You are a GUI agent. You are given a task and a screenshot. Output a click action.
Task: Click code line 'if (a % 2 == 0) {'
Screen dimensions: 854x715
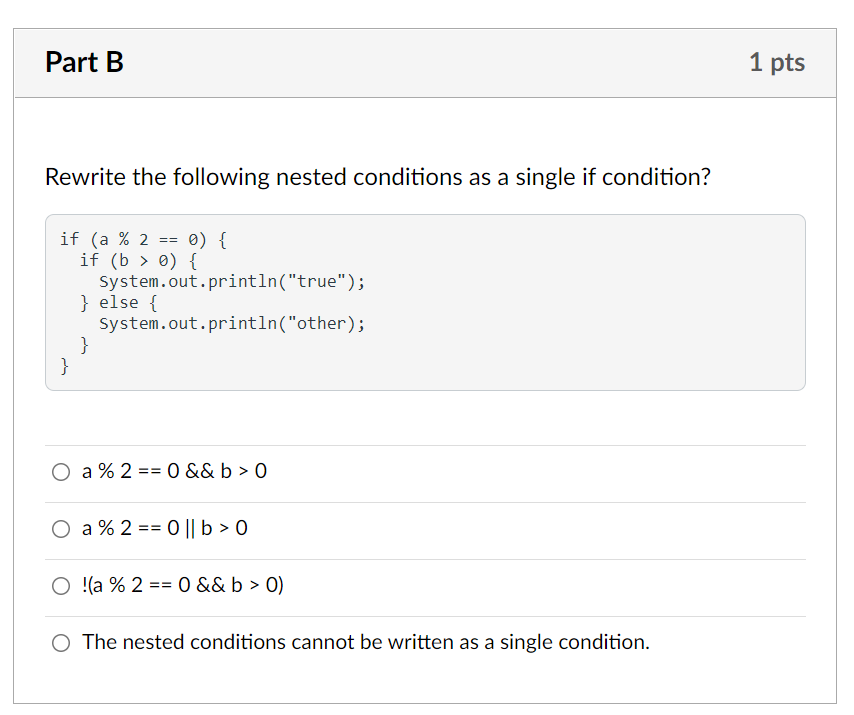(143, 240)
